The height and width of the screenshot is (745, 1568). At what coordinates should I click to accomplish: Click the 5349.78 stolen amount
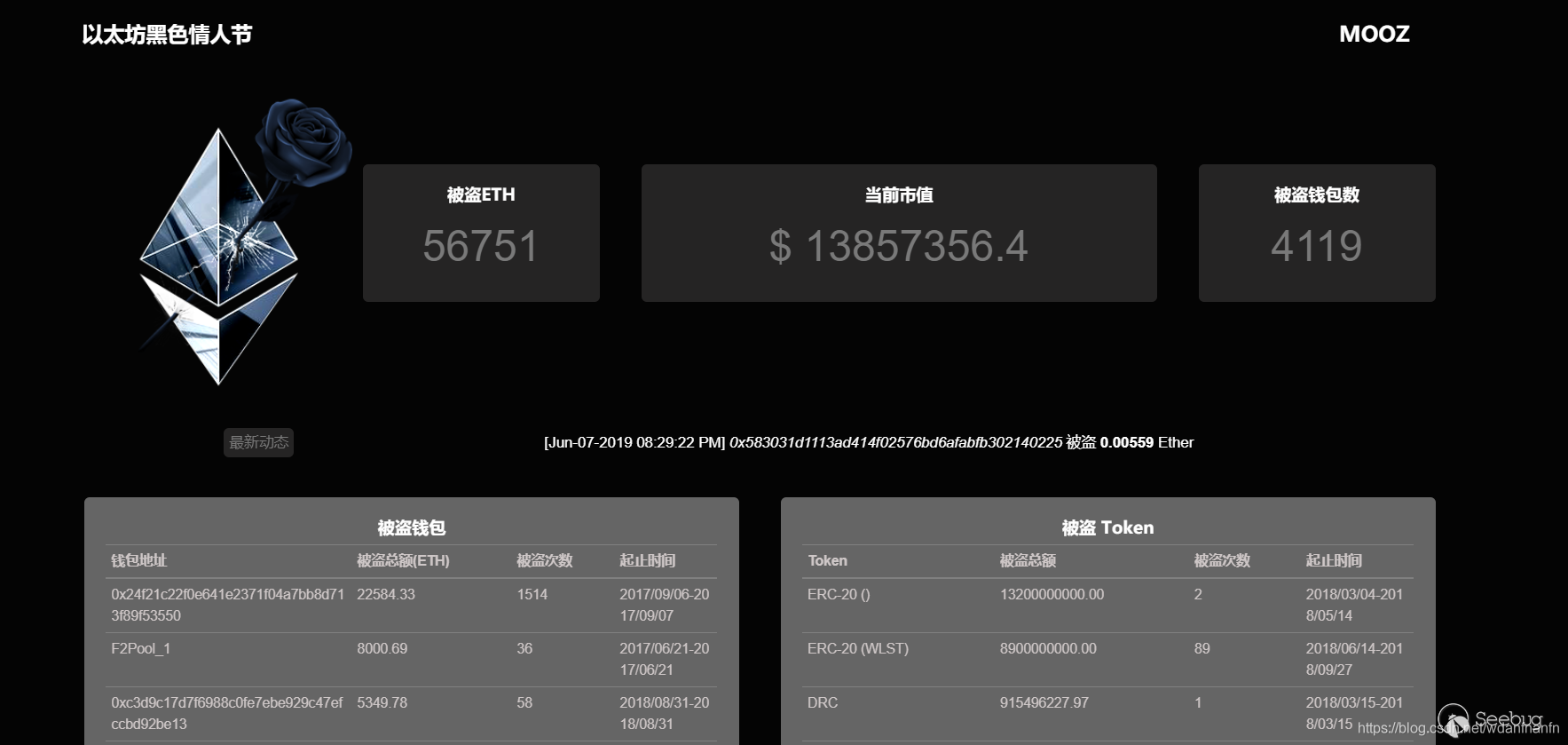coord(382,702)
